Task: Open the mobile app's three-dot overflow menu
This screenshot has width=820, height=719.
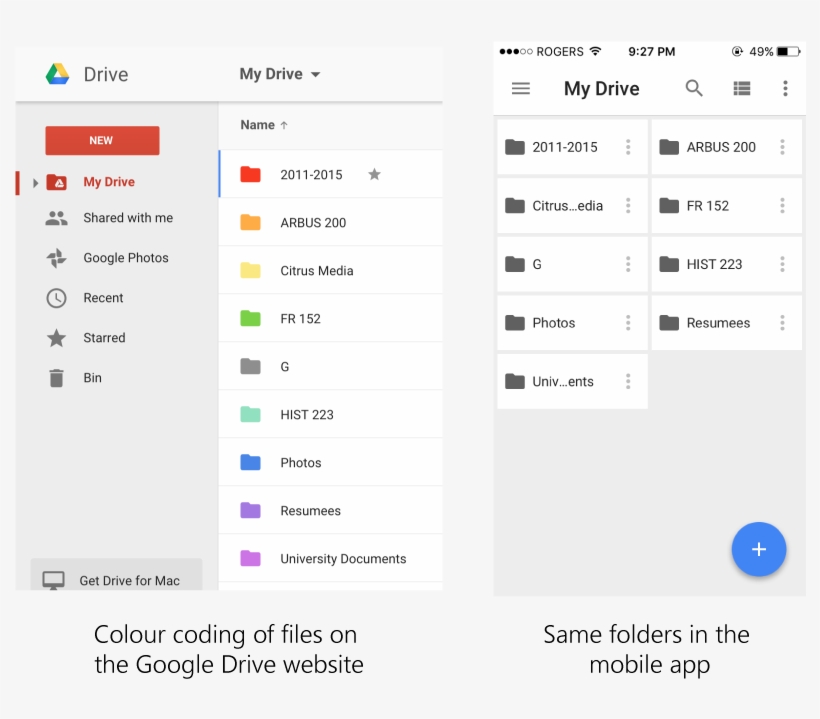Action: click(786, 88)
